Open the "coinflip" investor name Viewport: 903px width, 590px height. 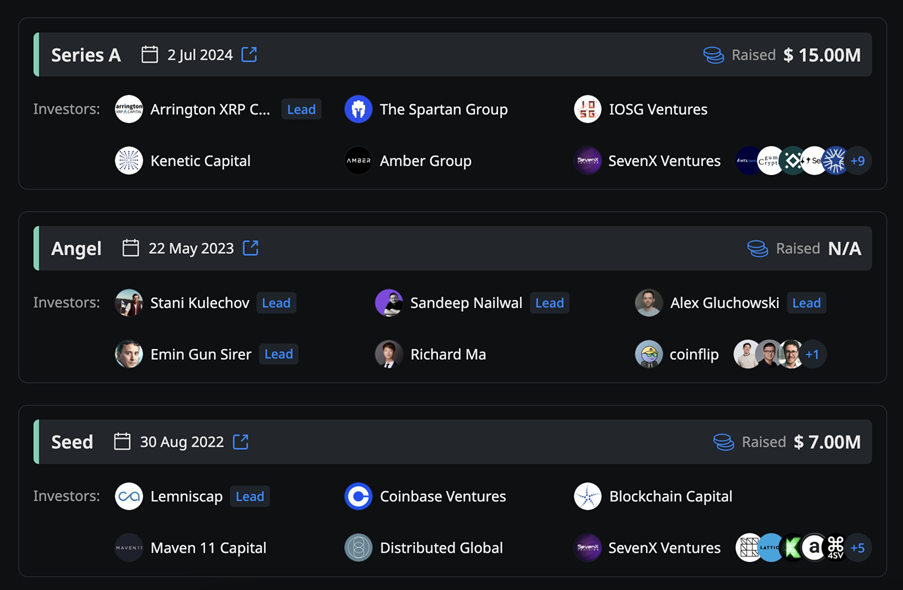pyautogui.click(x=694, y=354)
